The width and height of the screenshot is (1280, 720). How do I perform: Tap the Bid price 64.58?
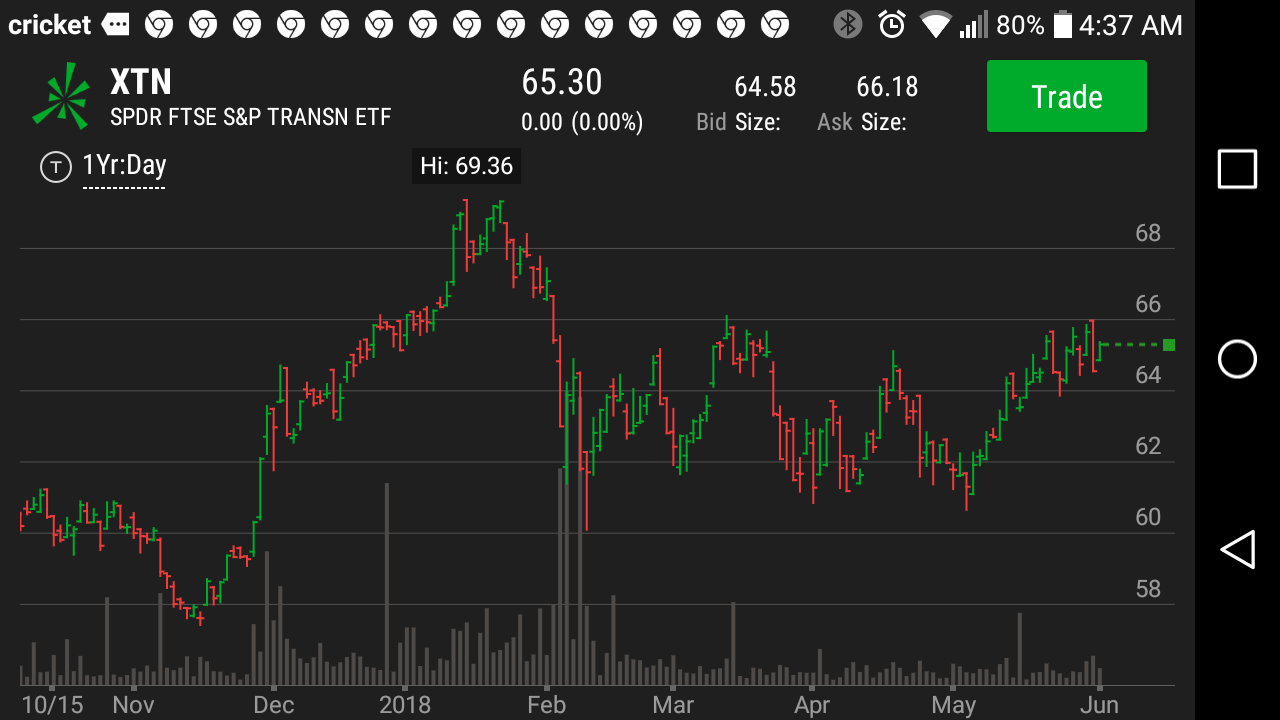coord(765,88)
